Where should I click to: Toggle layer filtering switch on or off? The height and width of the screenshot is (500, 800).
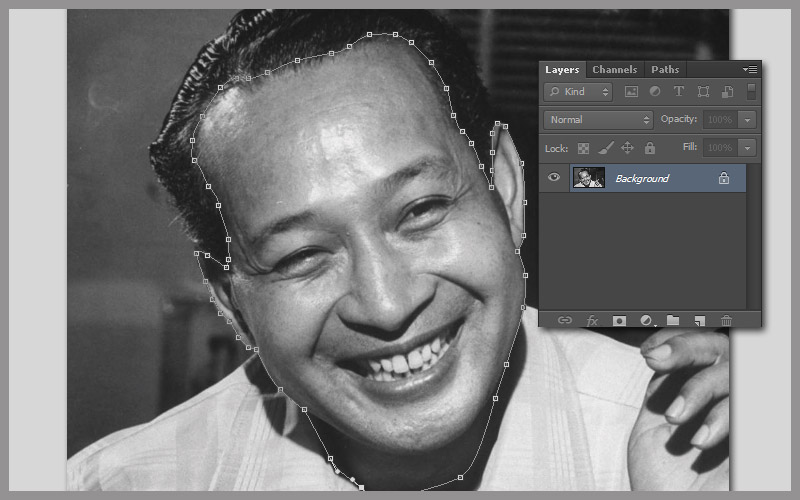[x=751, y=92]
